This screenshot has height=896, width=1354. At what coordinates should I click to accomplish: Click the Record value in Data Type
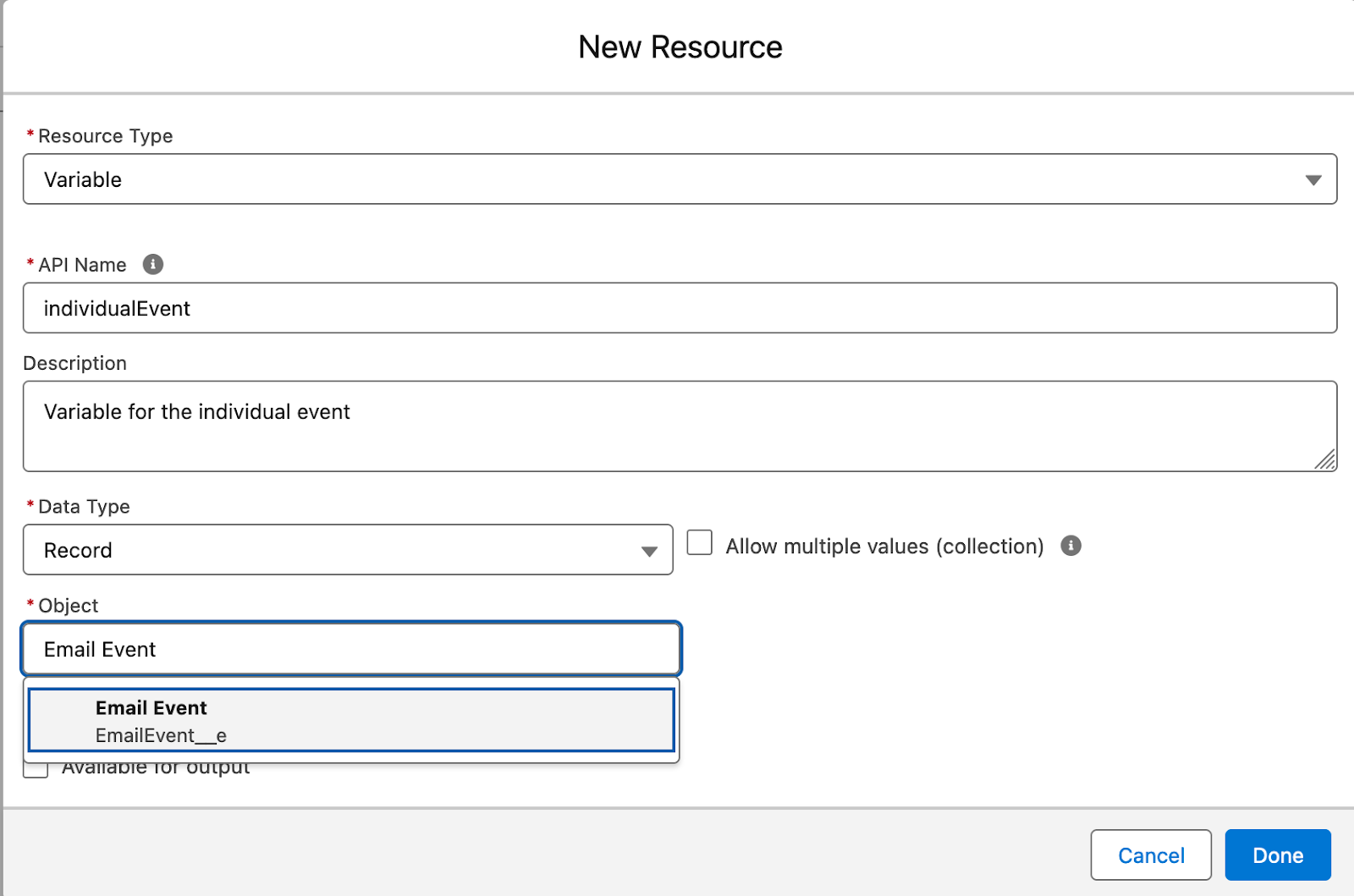point(78,551)
